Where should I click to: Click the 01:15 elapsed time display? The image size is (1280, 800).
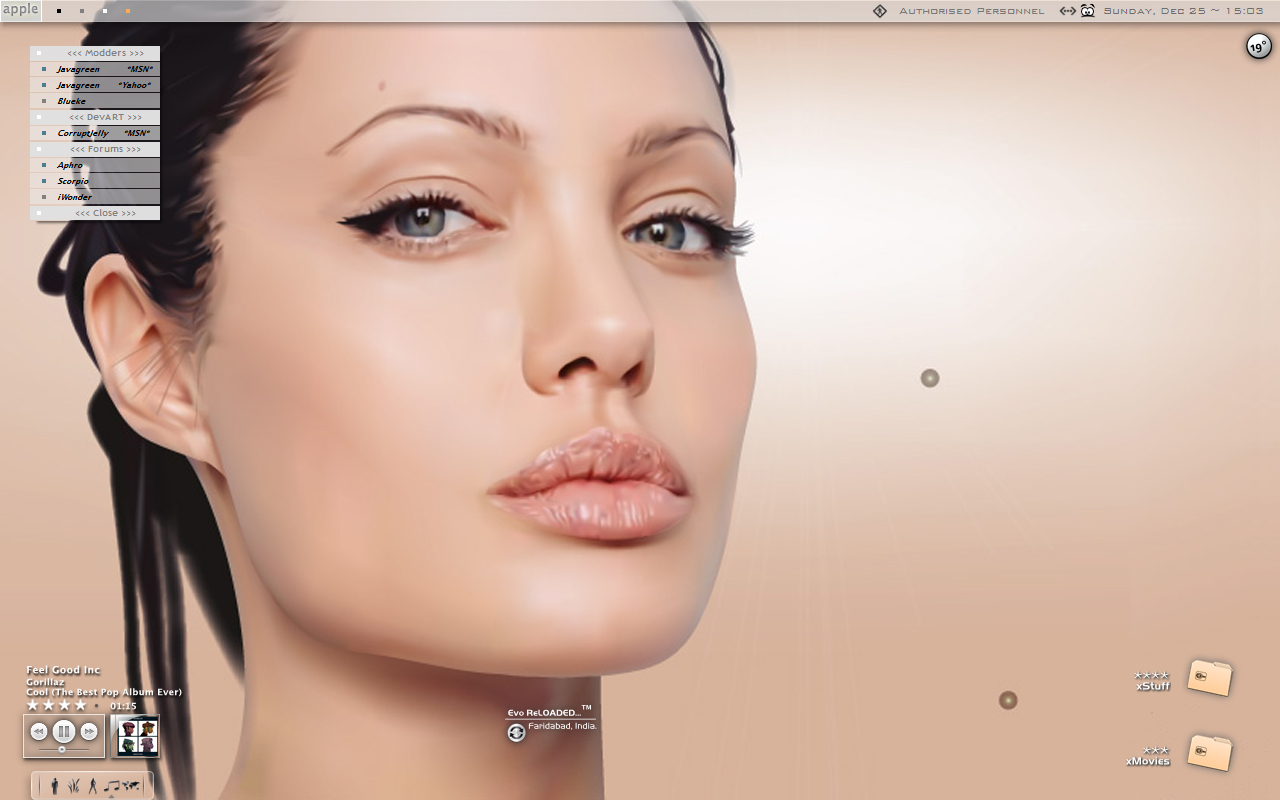tap(123, 706)
